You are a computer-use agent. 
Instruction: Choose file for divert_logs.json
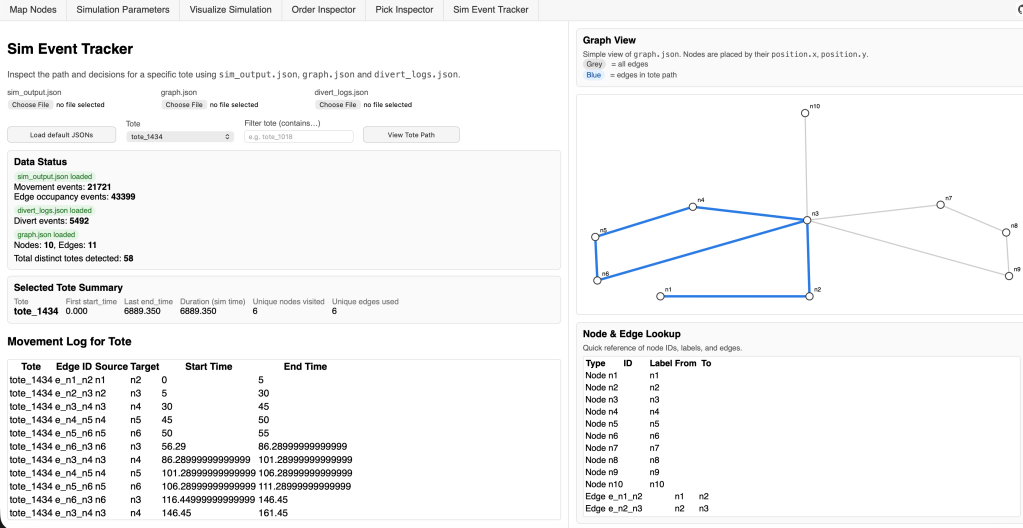337,104
